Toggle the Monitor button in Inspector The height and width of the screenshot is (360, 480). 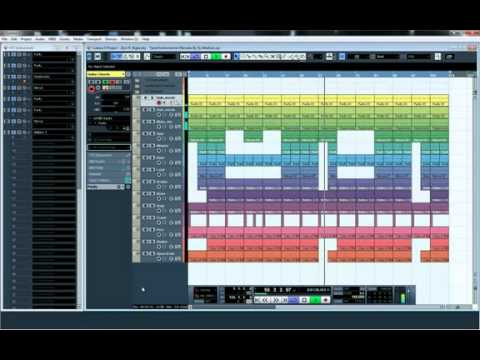tap(99, 88)
